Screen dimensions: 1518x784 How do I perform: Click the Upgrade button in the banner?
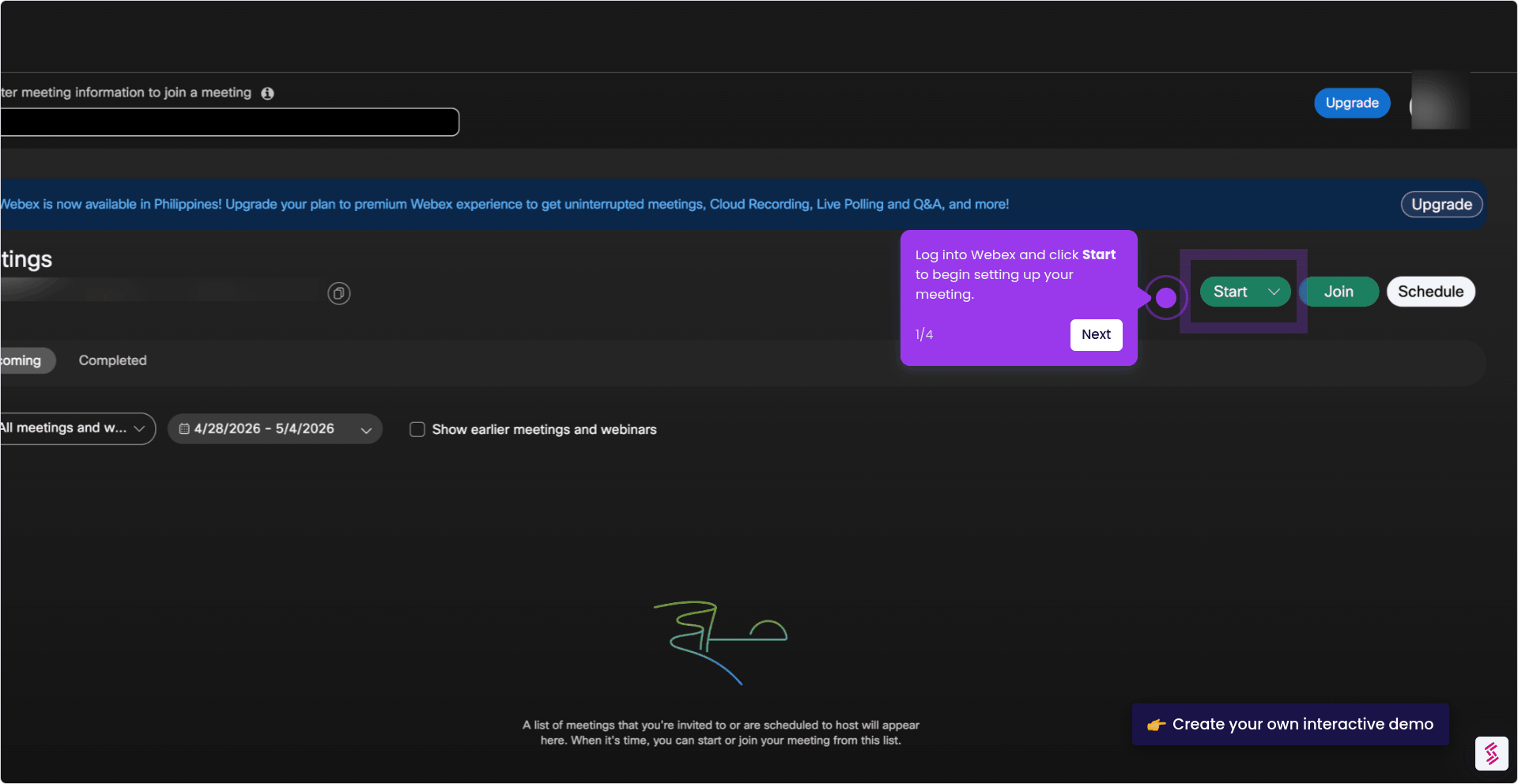[1441, 205]
